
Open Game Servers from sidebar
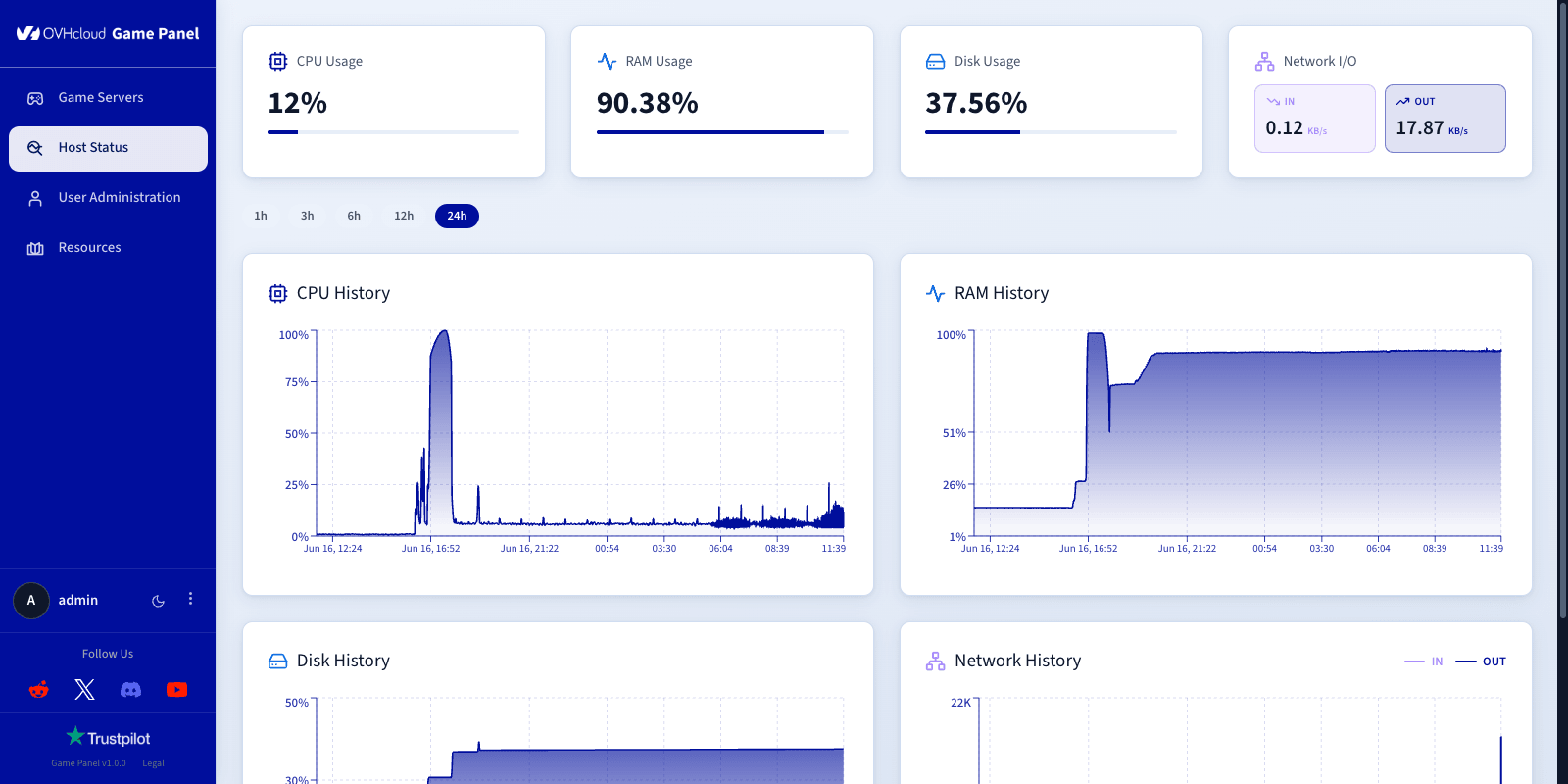pyautogui.click(x=108, y=98)
